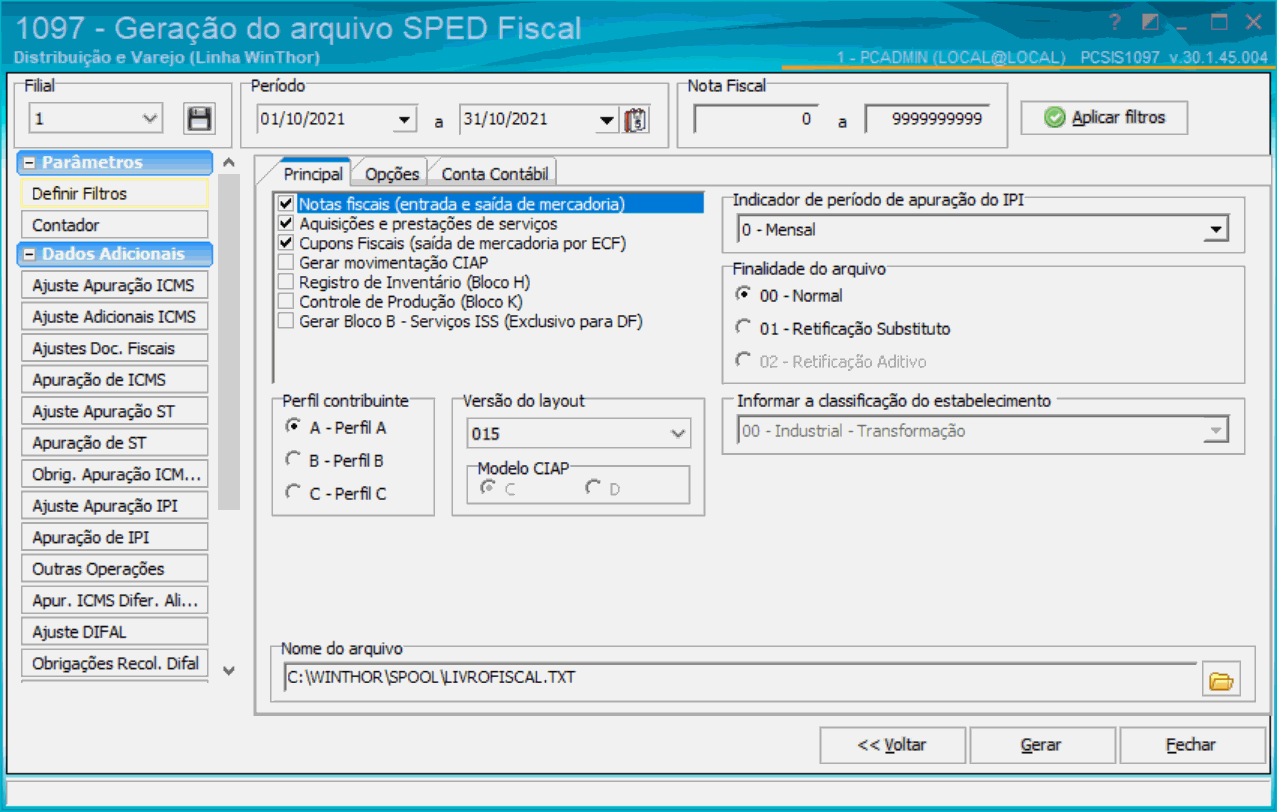Open the establishment classification dropdown
This screenshot has height=812, width=1277.
point(1216,431)
